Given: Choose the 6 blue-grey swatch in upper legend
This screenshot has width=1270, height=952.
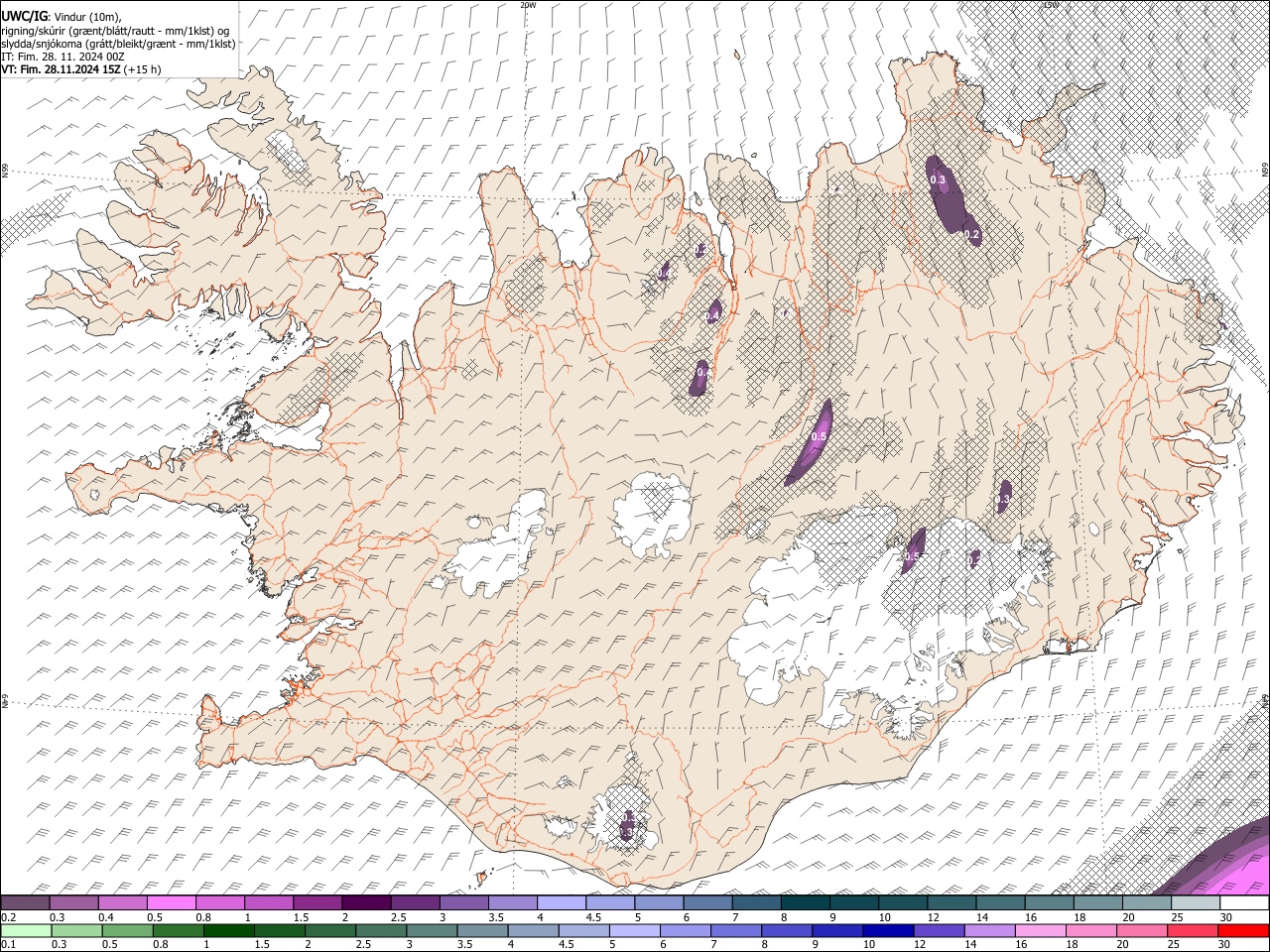Looking at the screenshot, I should (x=706, y=902).
